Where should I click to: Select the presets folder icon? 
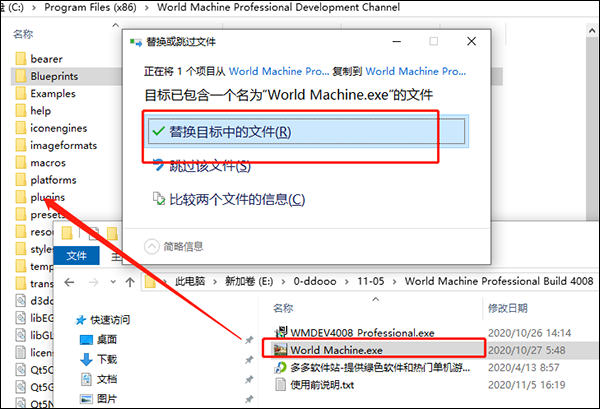click(21, 214)
